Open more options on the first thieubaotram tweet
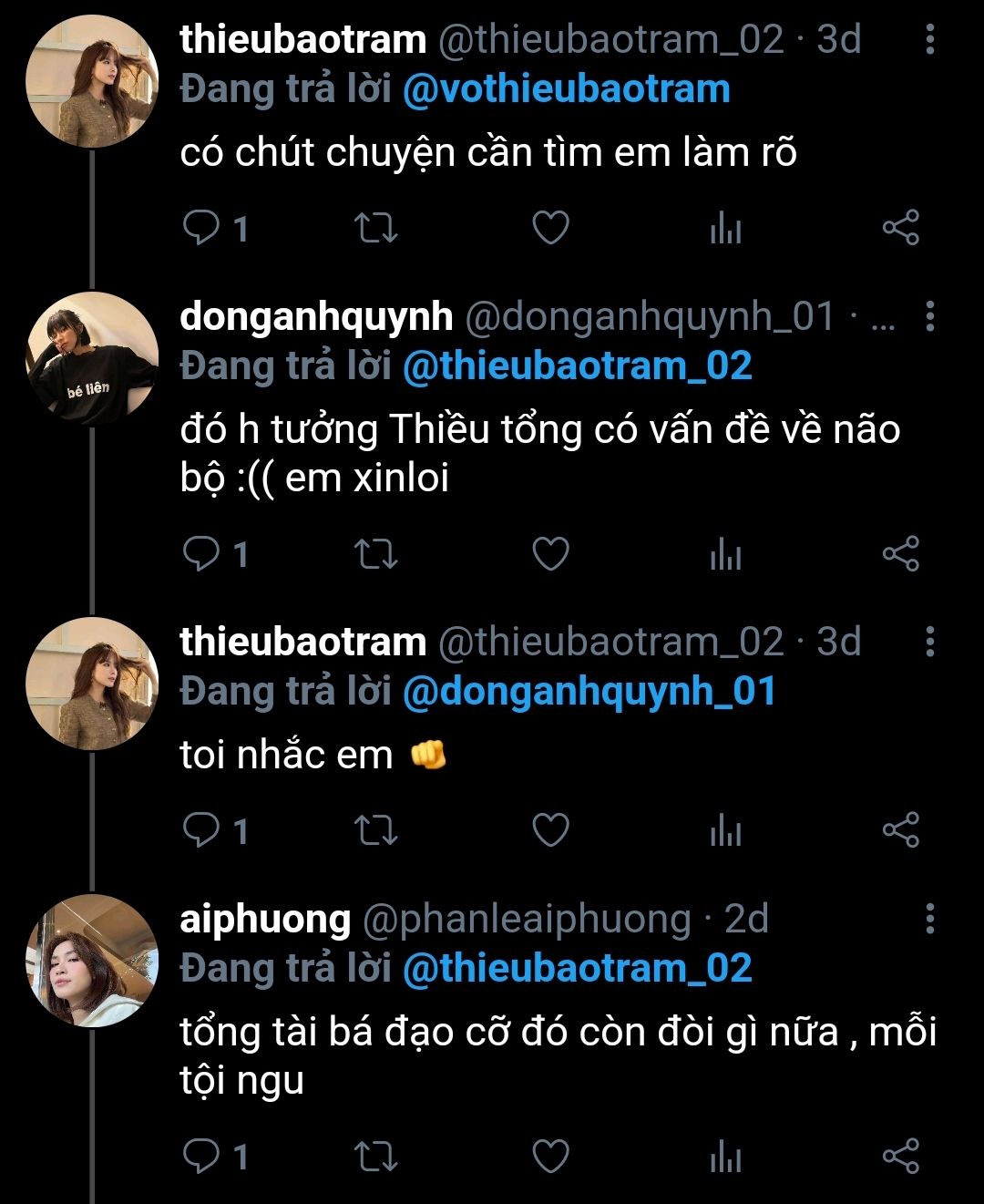 pos(929,39)
